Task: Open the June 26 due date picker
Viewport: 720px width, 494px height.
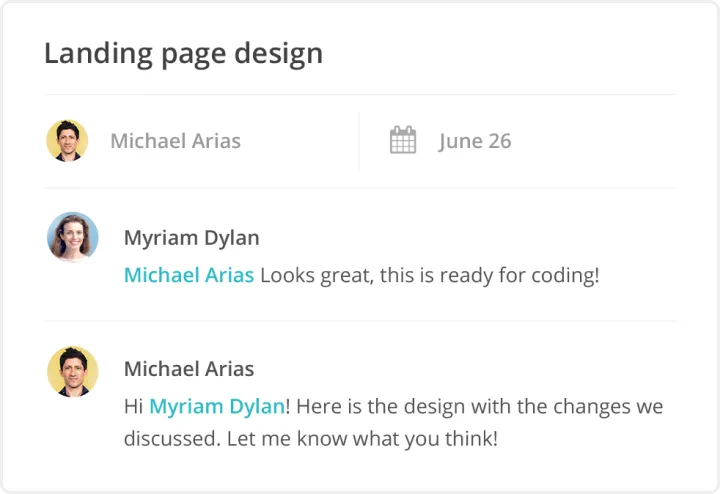Action: tap(474, 141)
